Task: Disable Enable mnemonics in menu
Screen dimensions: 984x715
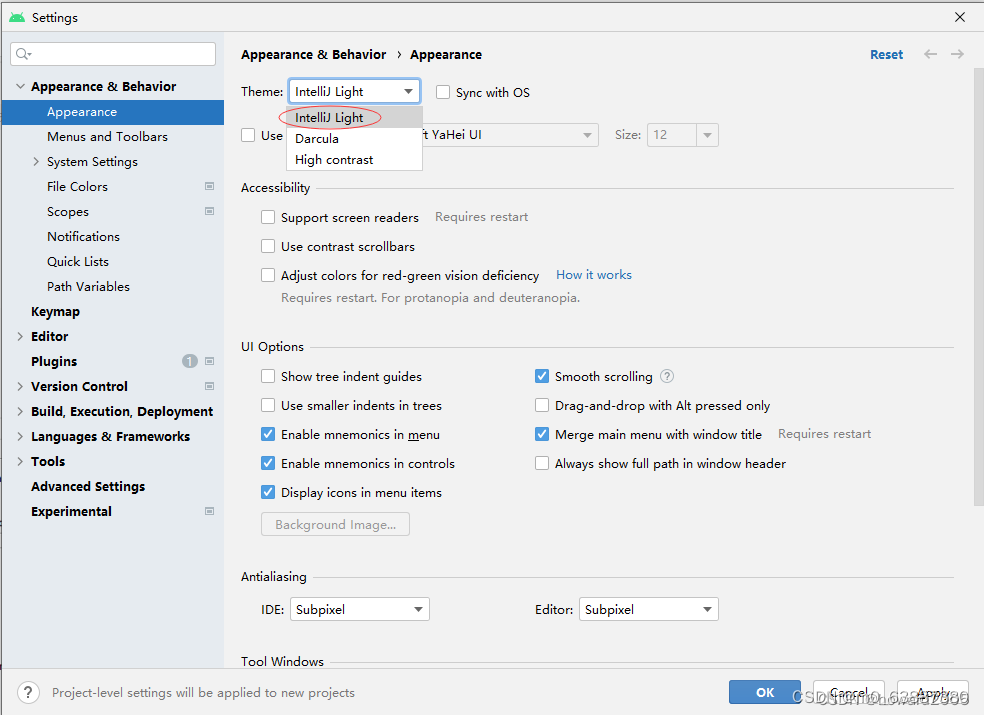Action: point(268,434)
